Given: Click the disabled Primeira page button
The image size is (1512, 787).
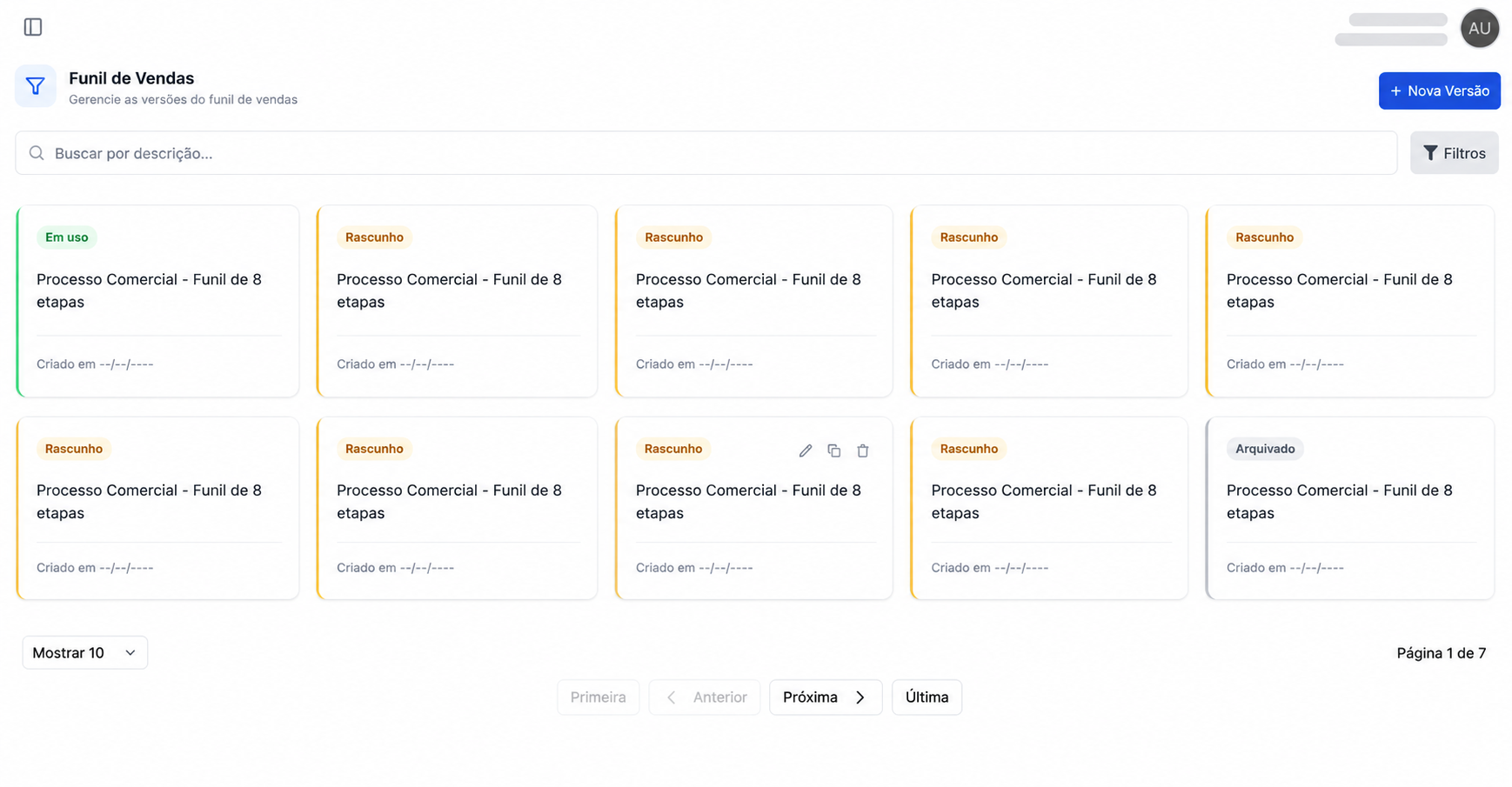Looking at the screenshot, I should point(598,697).
